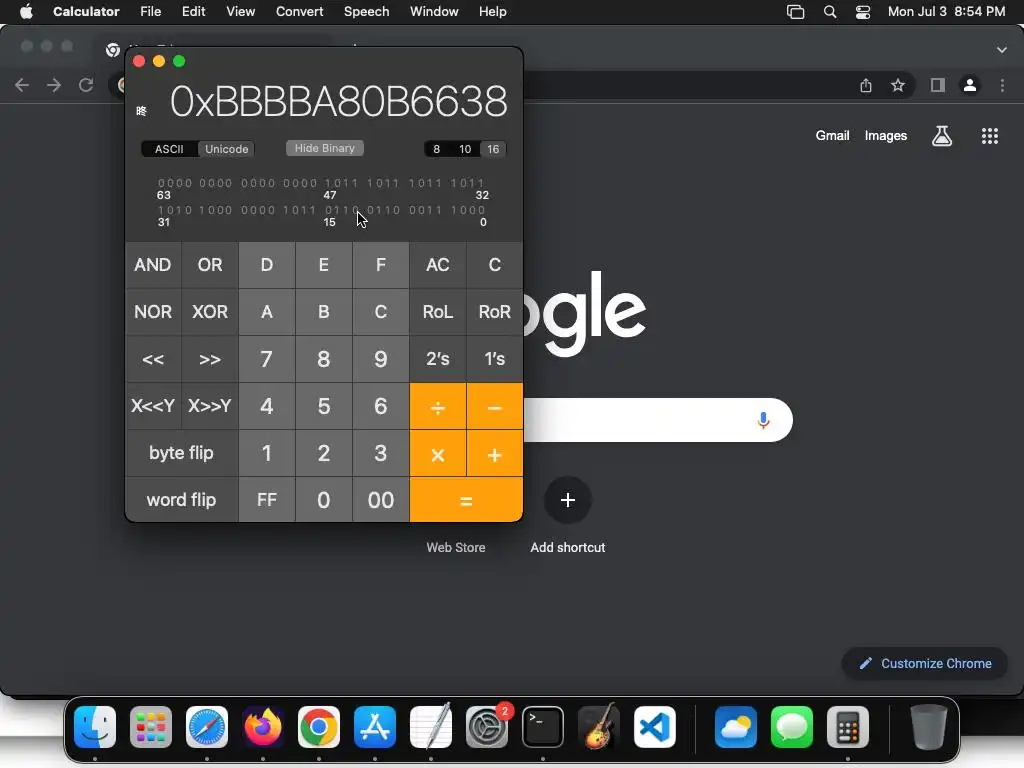This screenshot has width=1024, height=768.
Task: Open the Speech menu
Action: click(x=366, y=12)
